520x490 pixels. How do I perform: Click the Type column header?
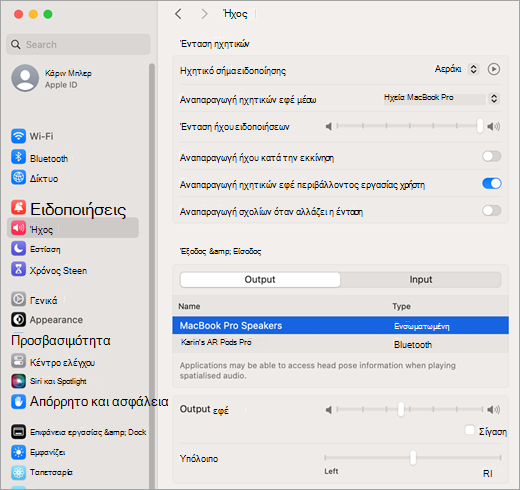(401, 306)
